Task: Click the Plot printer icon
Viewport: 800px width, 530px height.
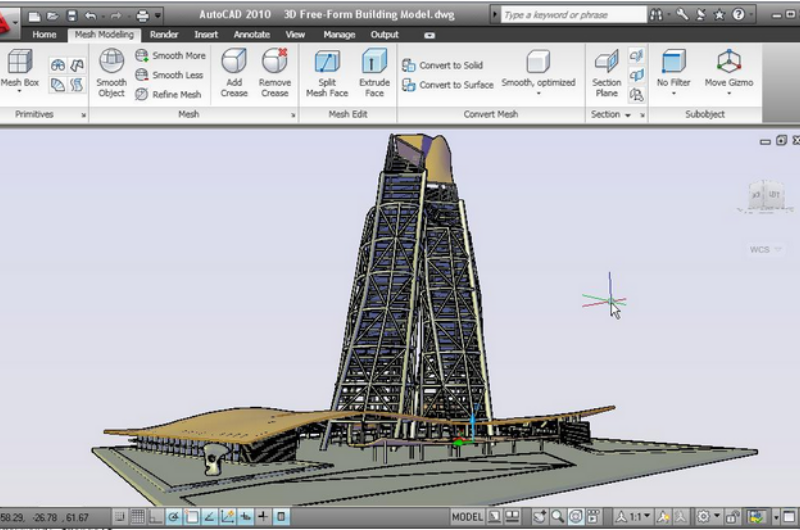Action: [x=143, y=16]
